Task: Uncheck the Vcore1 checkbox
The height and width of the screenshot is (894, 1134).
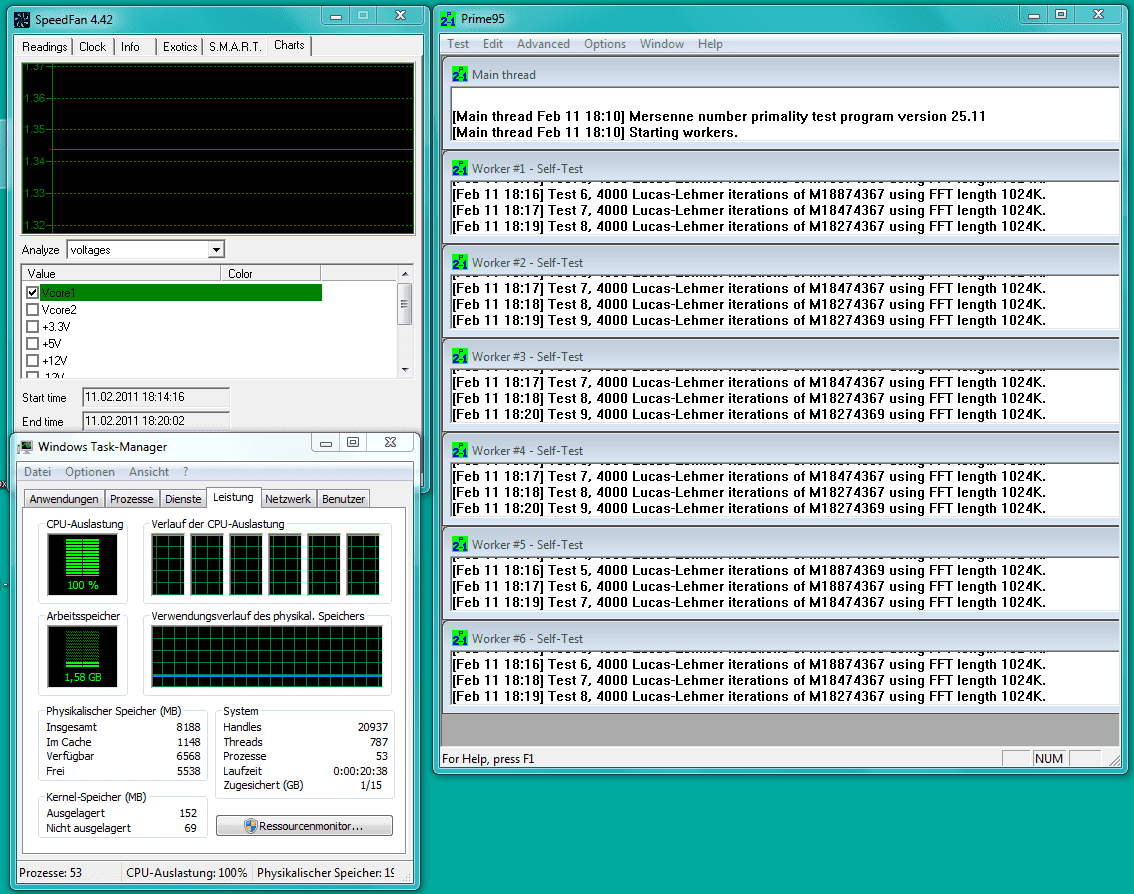Action: tap(33, 293)
